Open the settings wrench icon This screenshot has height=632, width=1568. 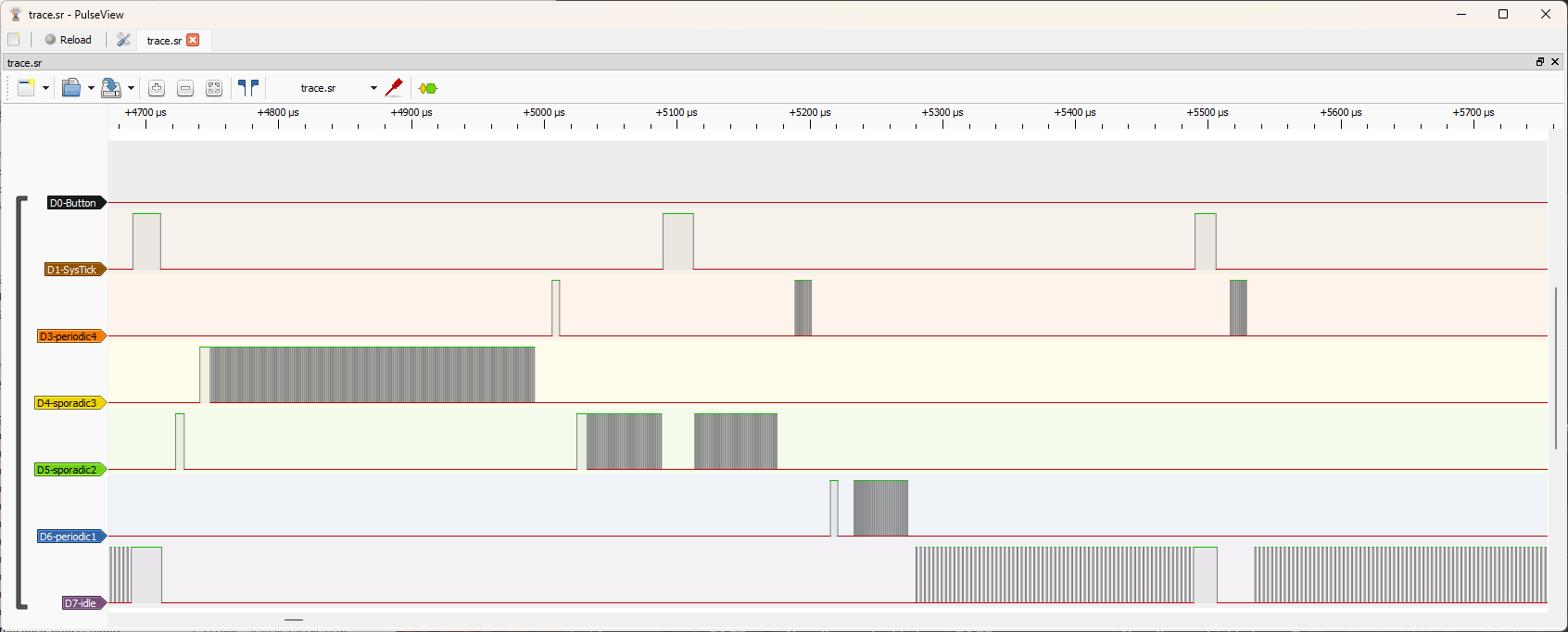(x=123, y=40)
